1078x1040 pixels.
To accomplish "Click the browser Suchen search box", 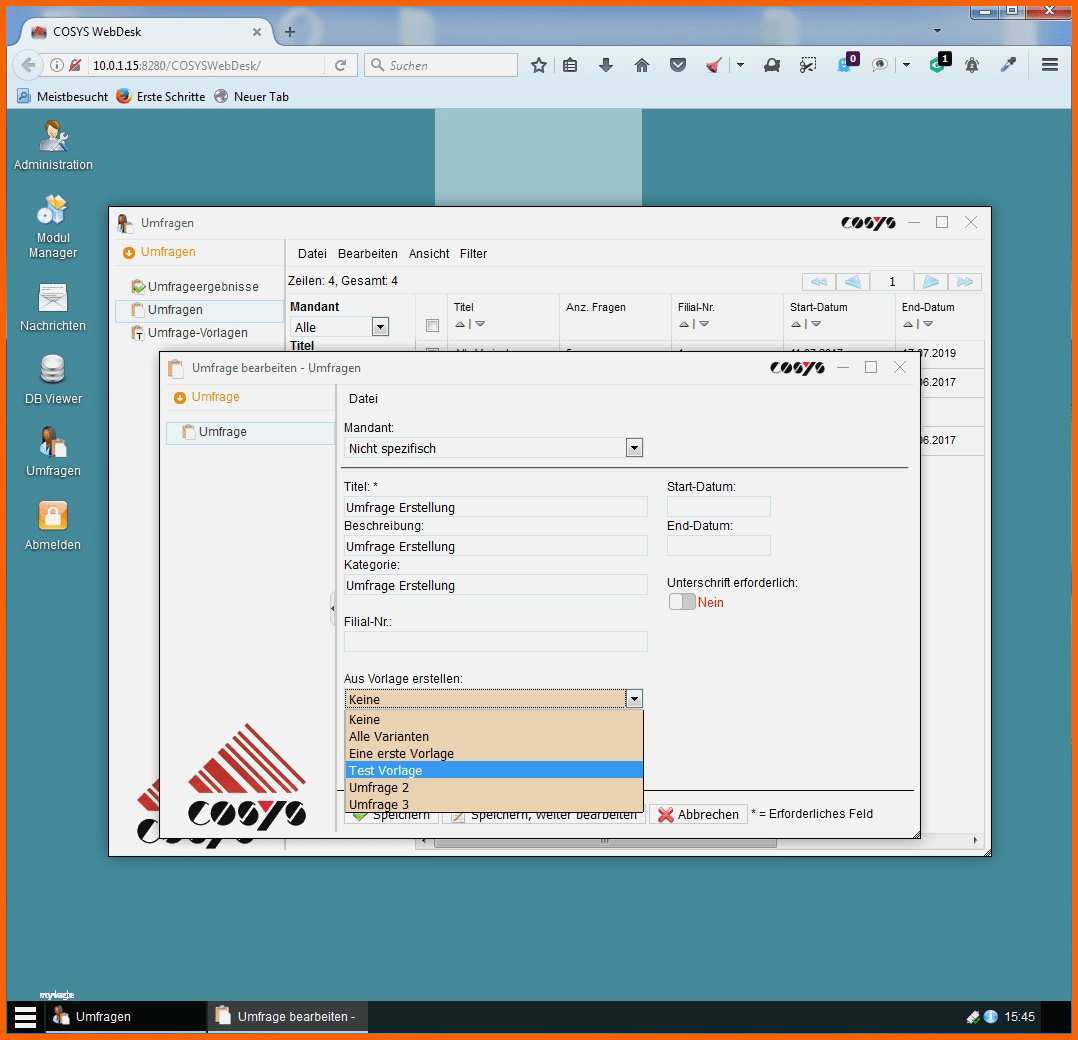I will [441, 65].
